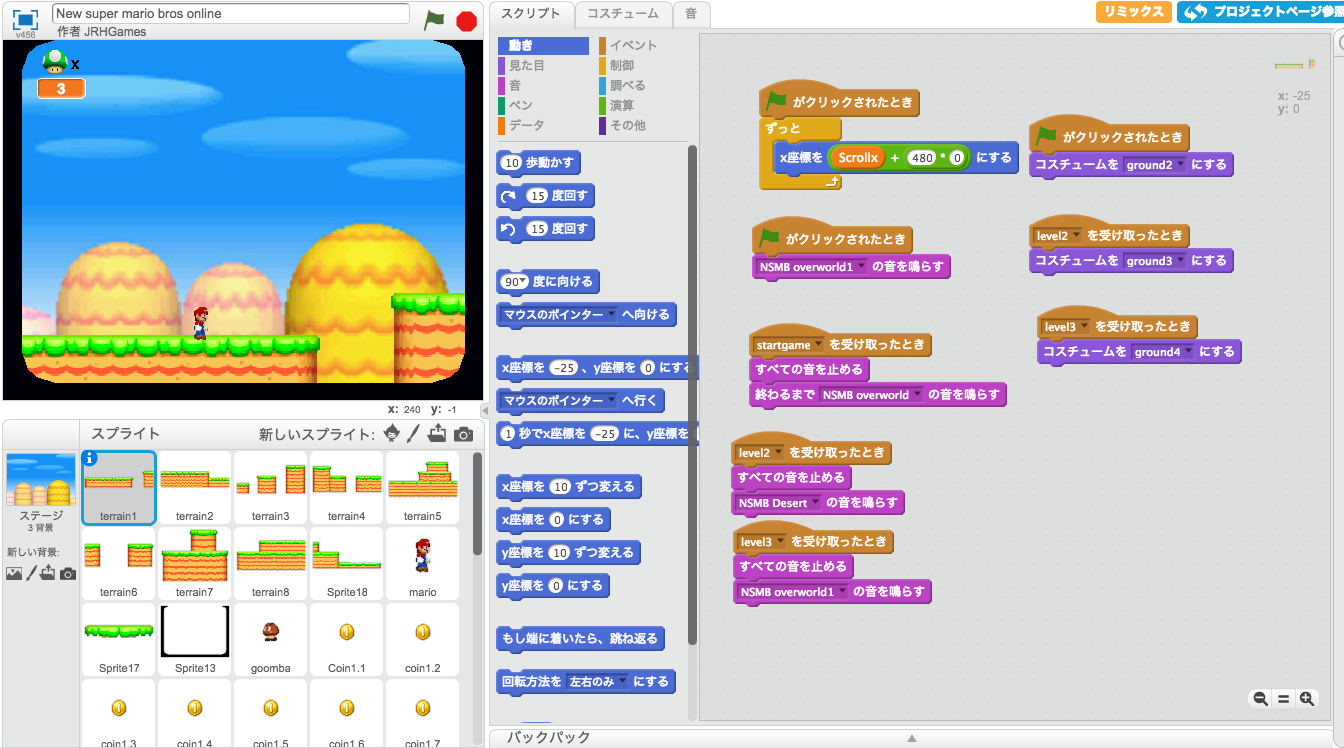The width and height of the screenshot is (1344, 748).
Task: Select the Sprite17 thumbnail
Action: coord(118,639)
